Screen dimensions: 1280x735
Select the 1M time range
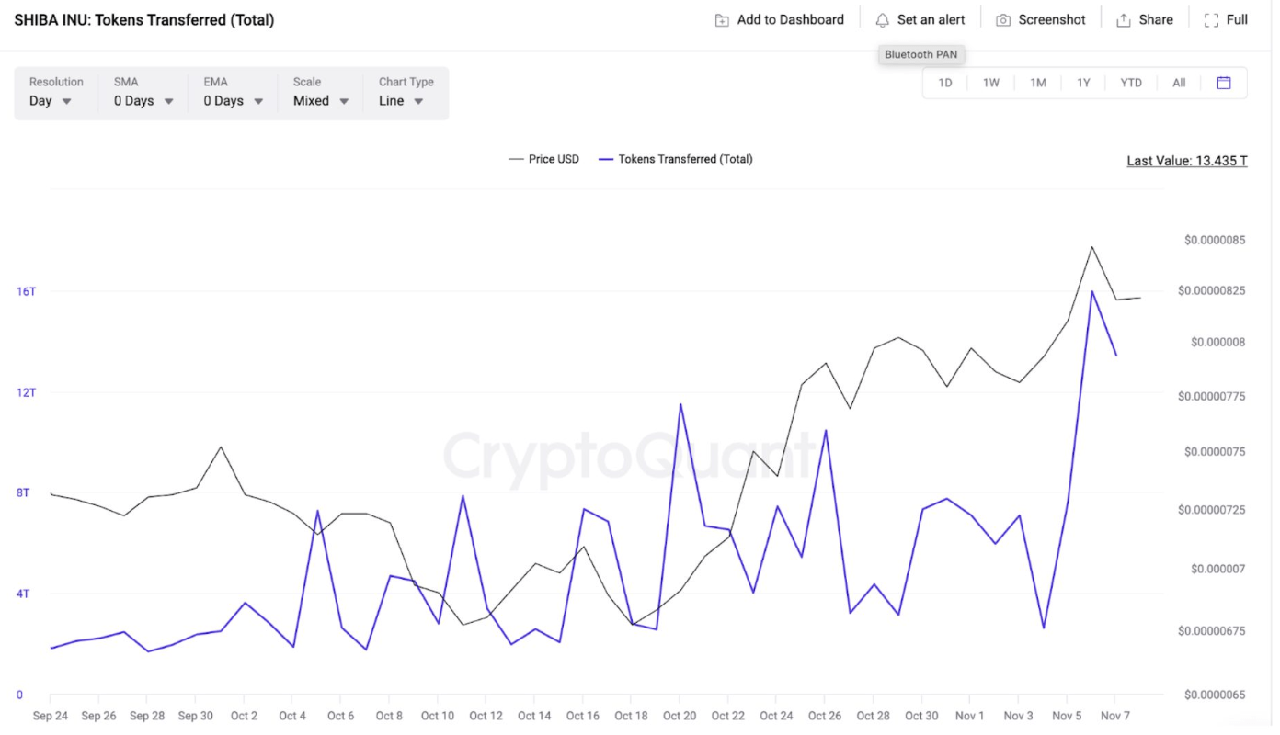1038,83
